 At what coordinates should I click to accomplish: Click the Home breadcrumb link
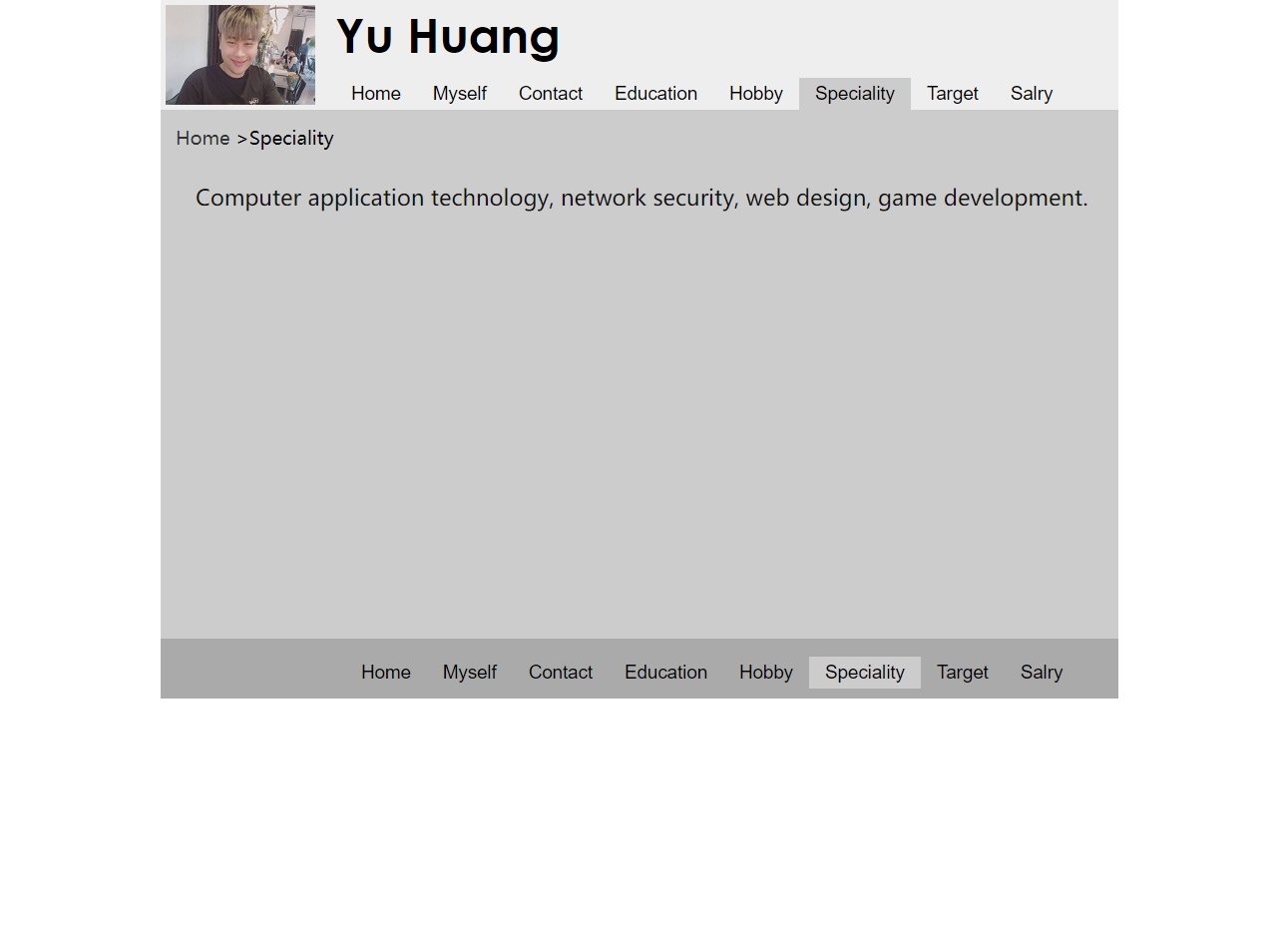(x=204, y=139)
